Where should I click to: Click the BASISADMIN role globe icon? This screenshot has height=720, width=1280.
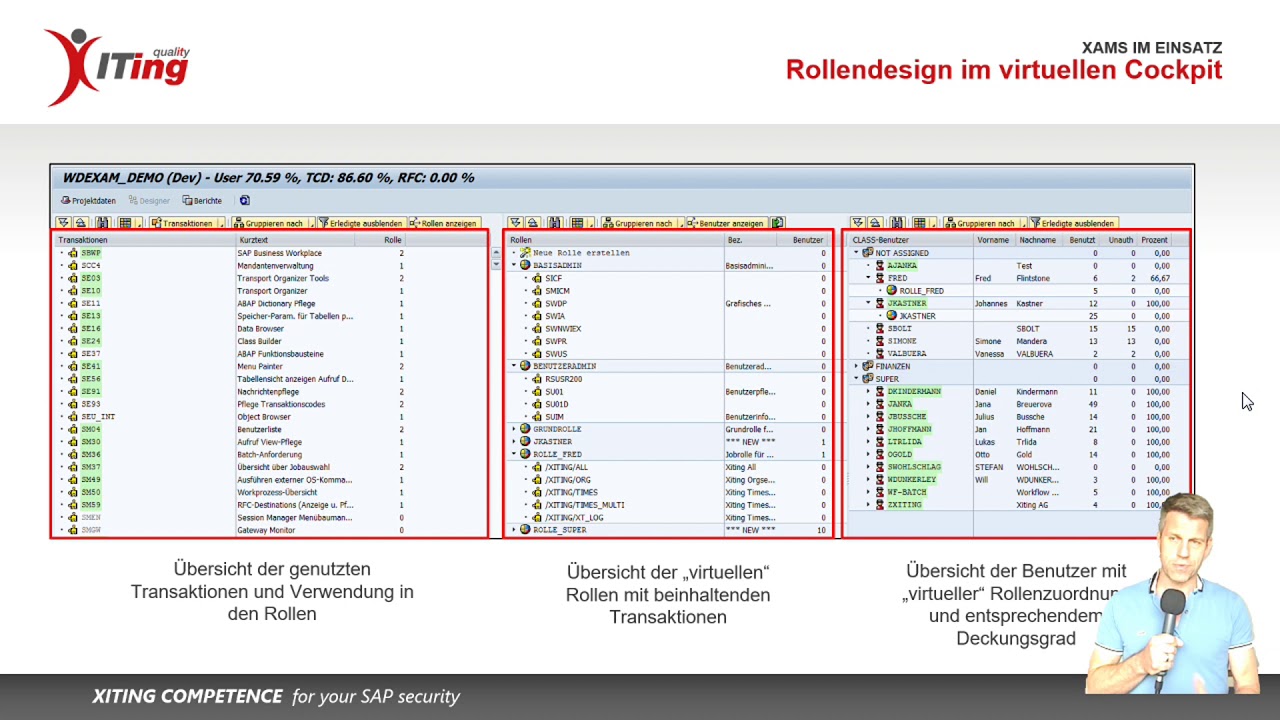(x=525, y=266)
